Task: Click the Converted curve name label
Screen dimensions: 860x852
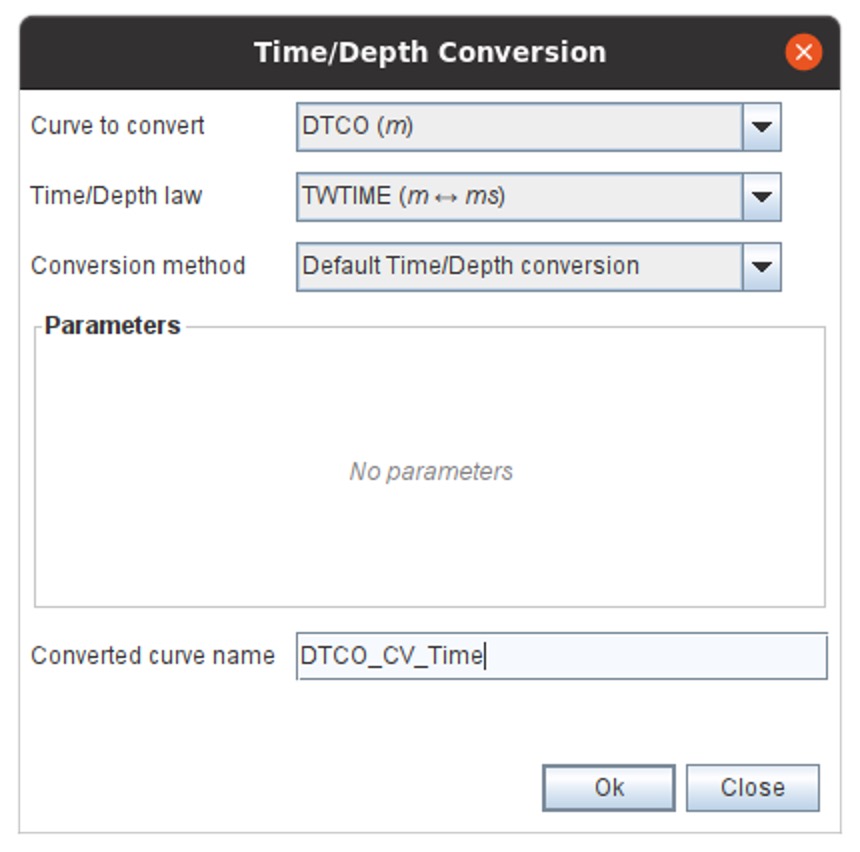Action: [x=152, y=656]
